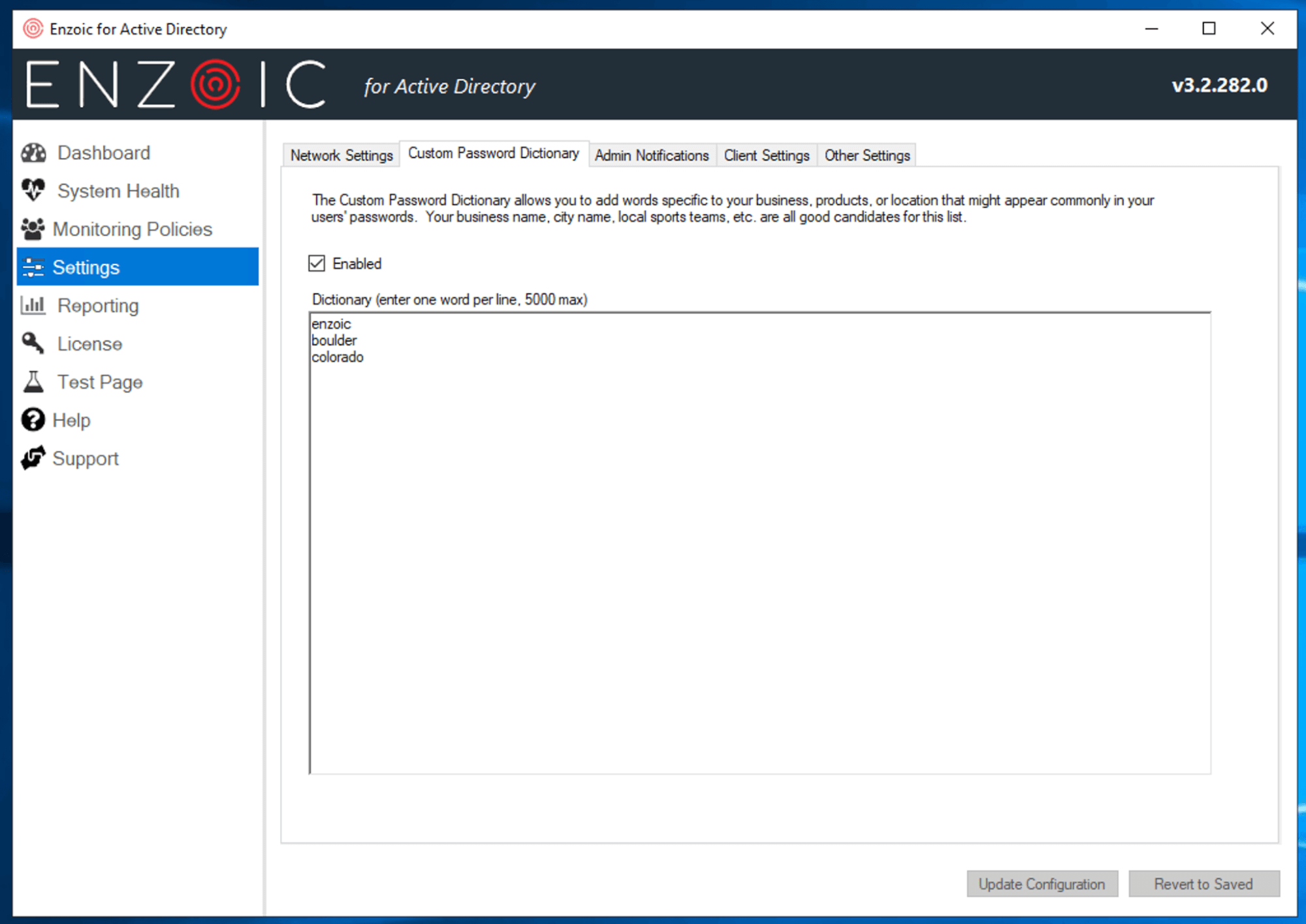1306x924 pixels.
Task: Click the version number v3.2.282.0
Action: tap(1219, 85)
